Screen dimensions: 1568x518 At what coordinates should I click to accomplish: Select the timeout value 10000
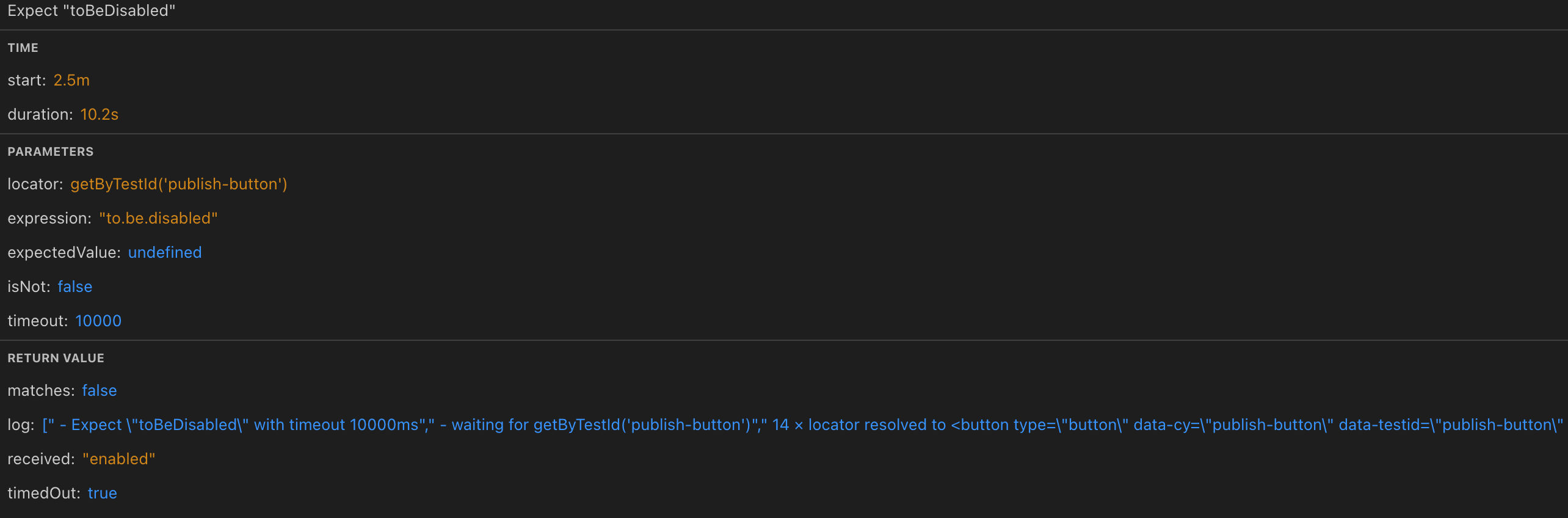coord(98,321)
